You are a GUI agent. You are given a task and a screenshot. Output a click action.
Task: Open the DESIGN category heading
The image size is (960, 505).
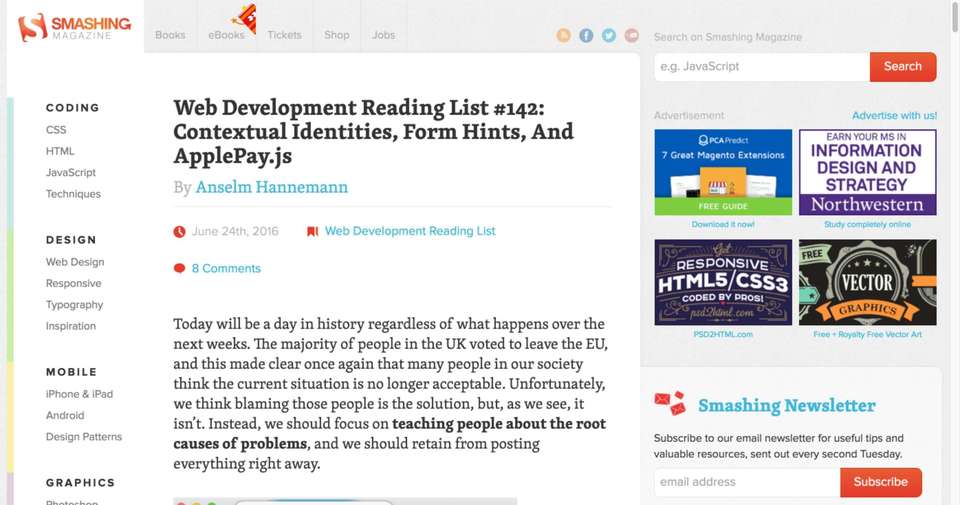coord(71,240)
